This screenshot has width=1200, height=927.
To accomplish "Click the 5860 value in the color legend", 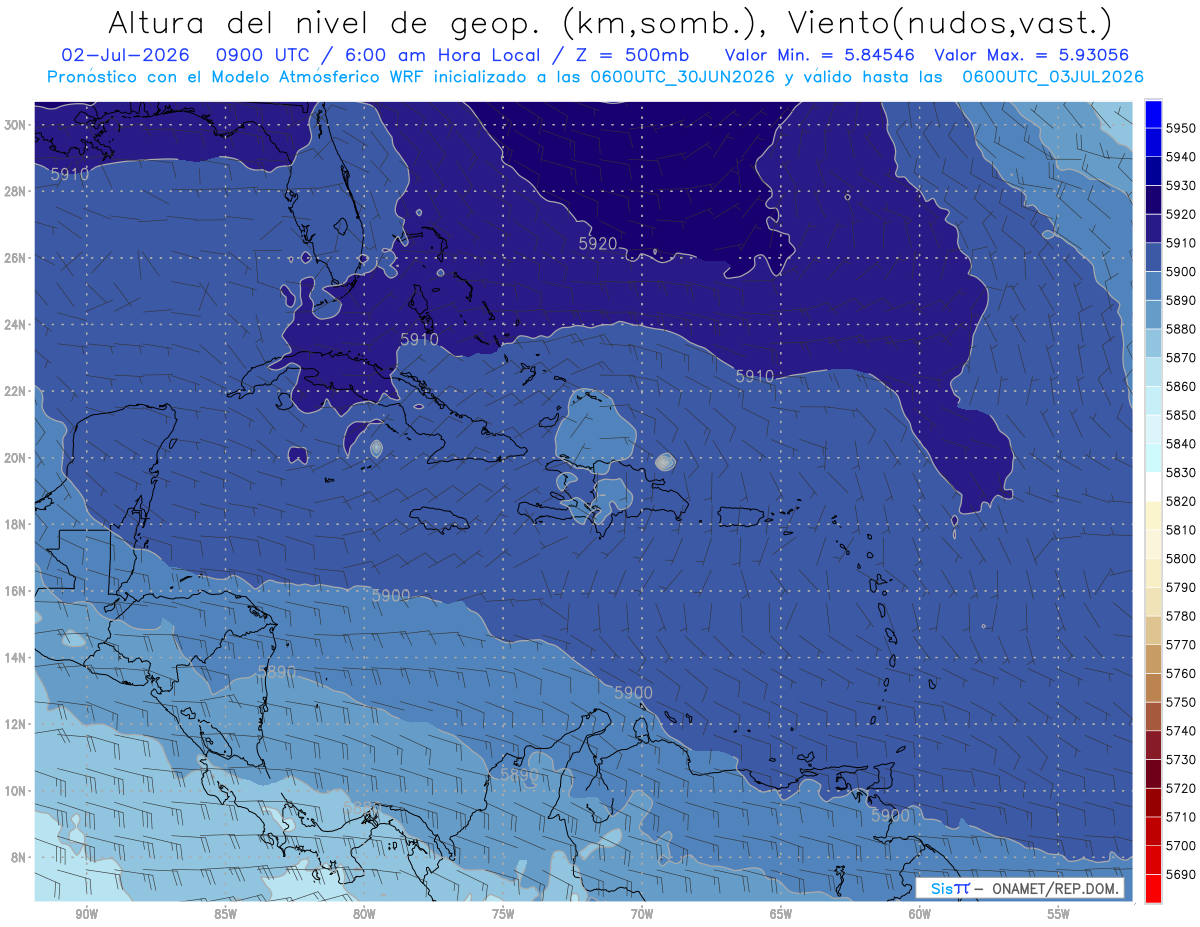I will pos(1180,386).
